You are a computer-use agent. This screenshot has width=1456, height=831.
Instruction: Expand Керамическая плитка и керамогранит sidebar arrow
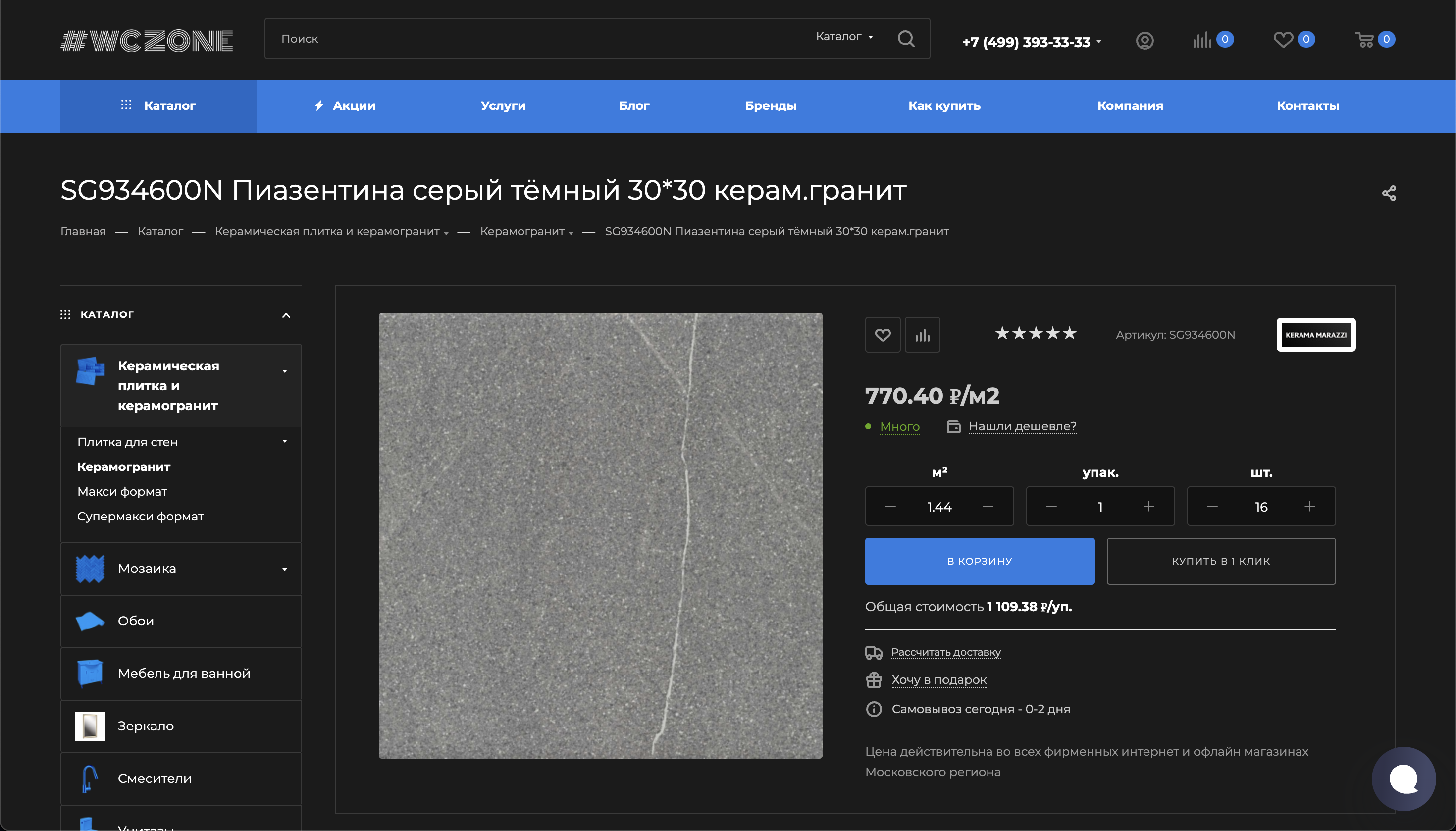coord(284,371)
